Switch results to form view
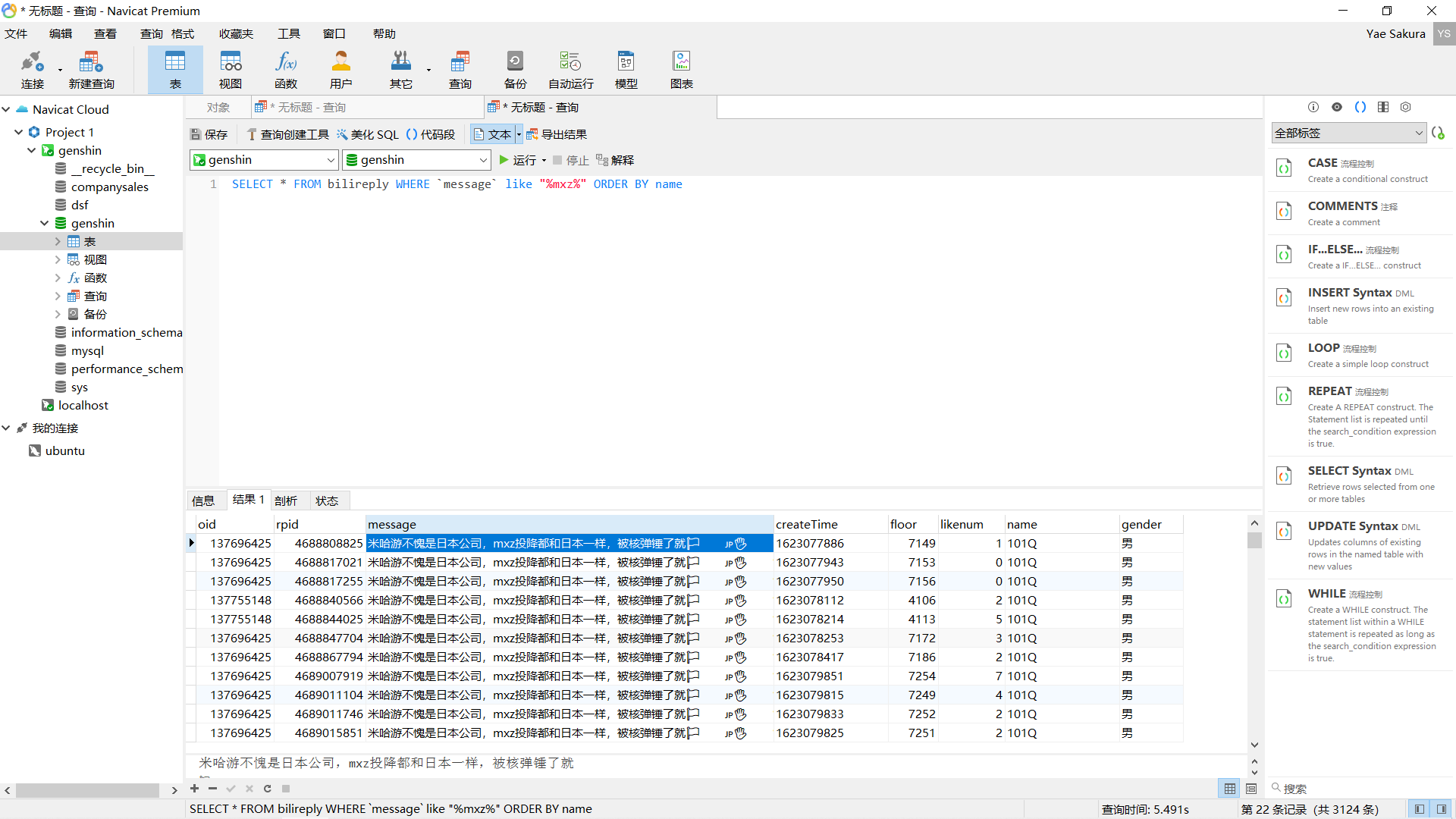 pos(1251,789)
